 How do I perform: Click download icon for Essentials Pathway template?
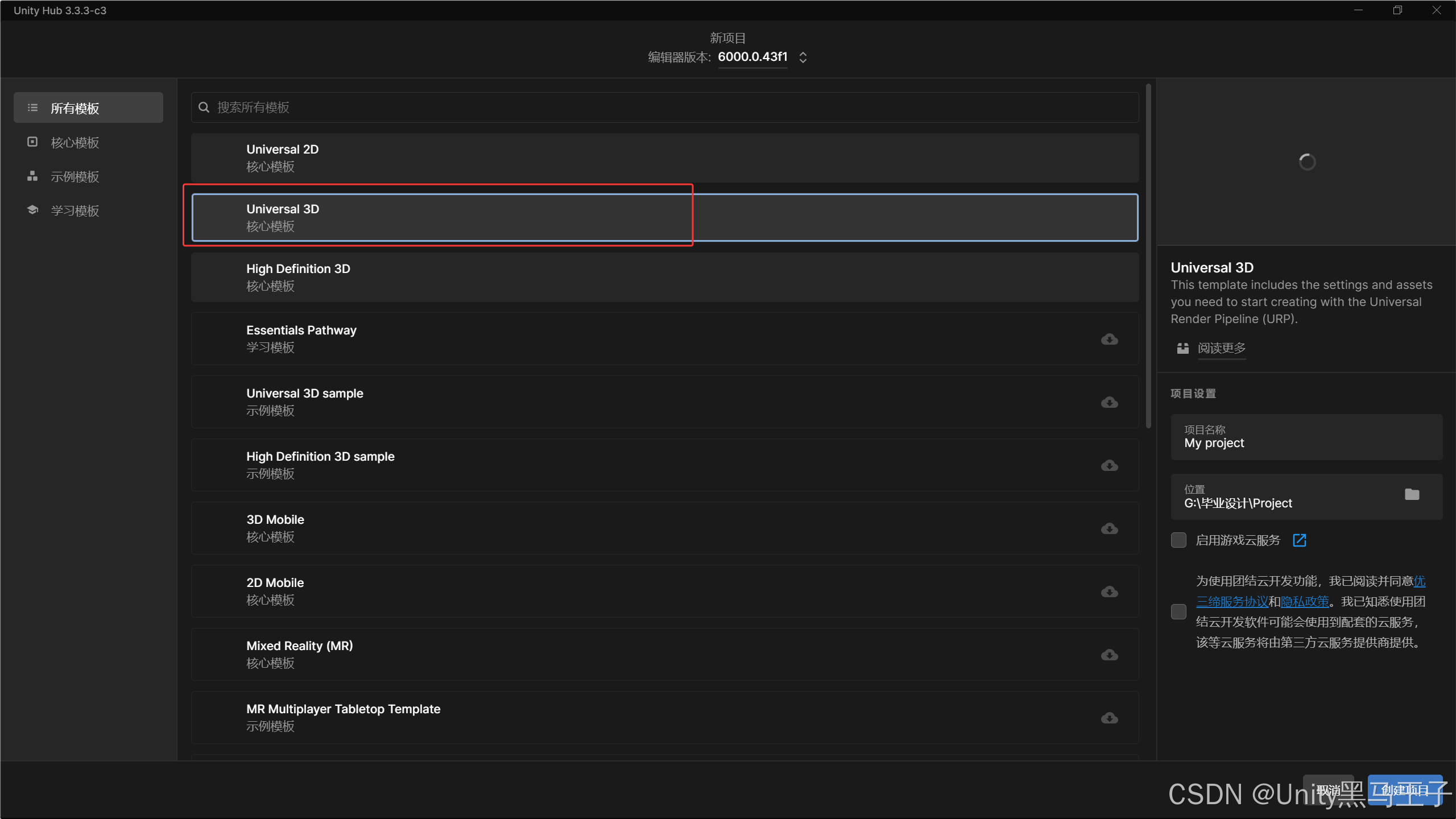[x=1109, y=340]
